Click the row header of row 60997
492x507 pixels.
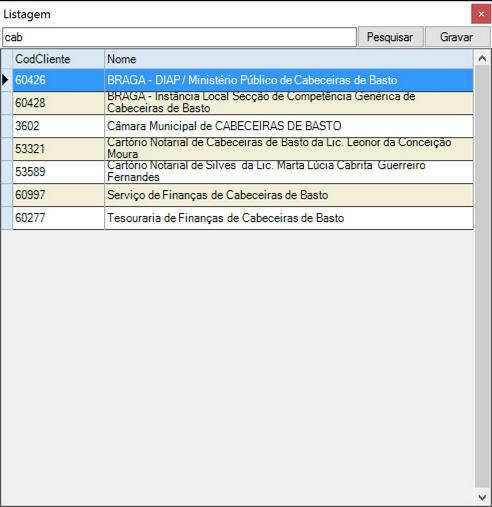click(7, 195)
